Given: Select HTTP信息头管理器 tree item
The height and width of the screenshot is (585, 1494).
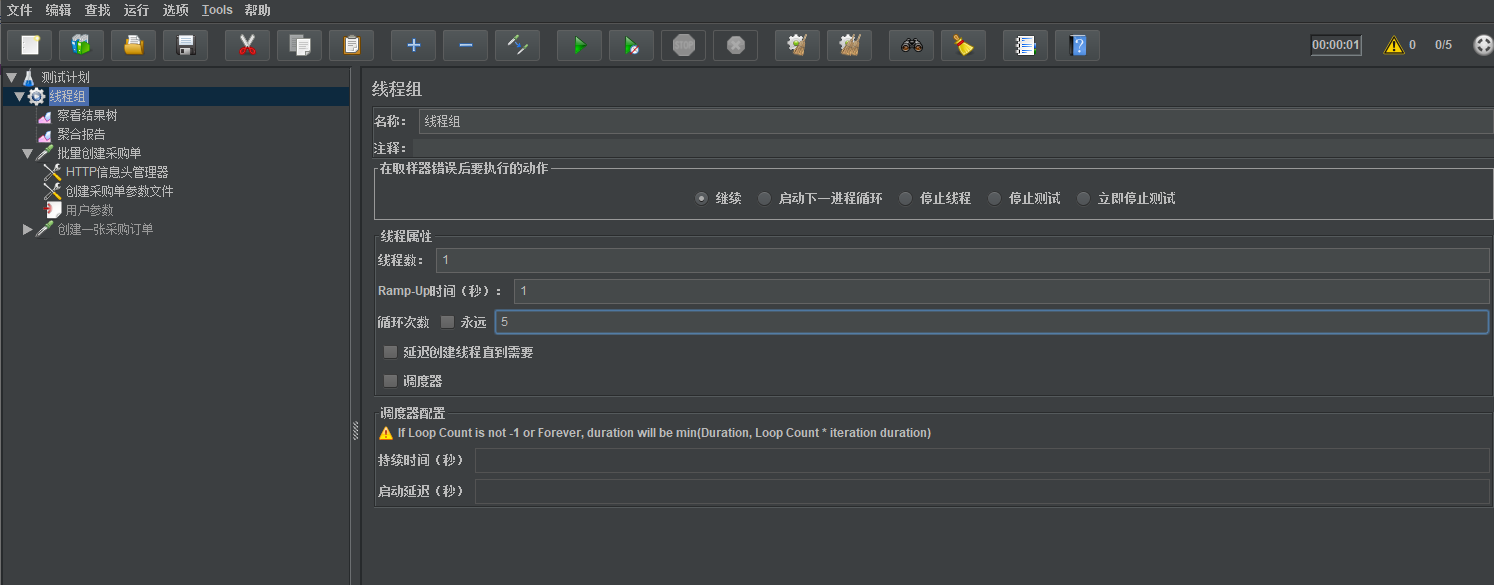Looking at the screenshot, I should [117, 172].
